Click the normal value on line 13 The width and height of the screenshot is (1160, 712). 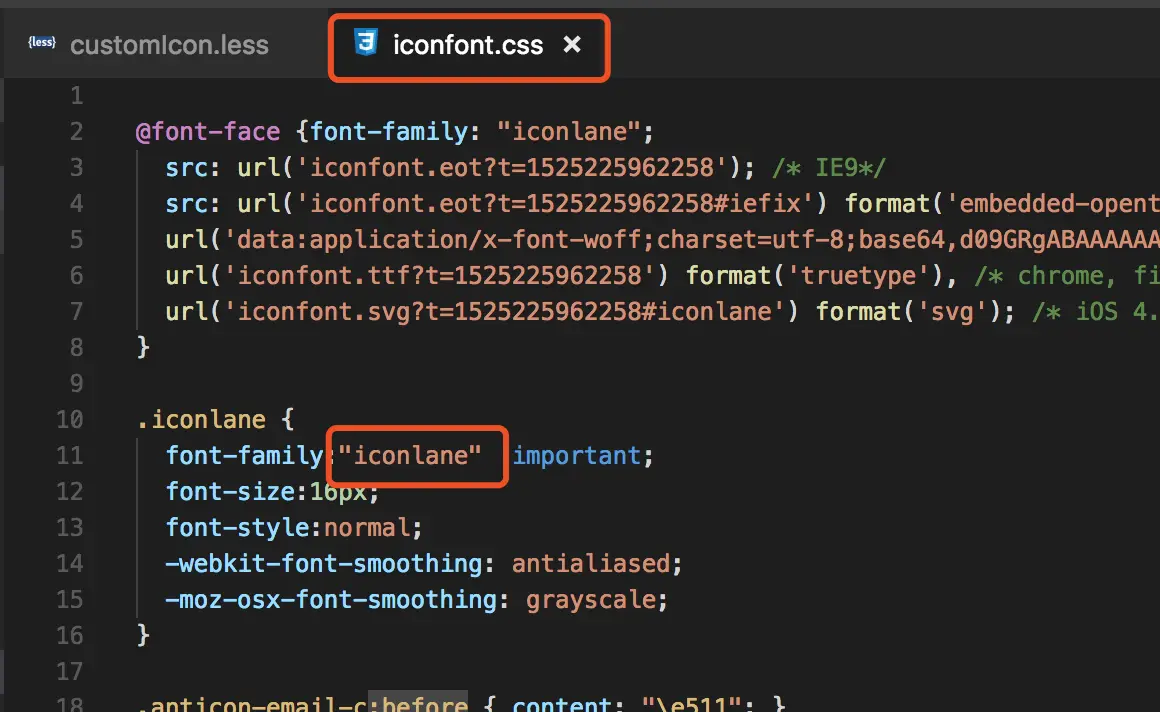pyautogui.click(x=367, y=528)
